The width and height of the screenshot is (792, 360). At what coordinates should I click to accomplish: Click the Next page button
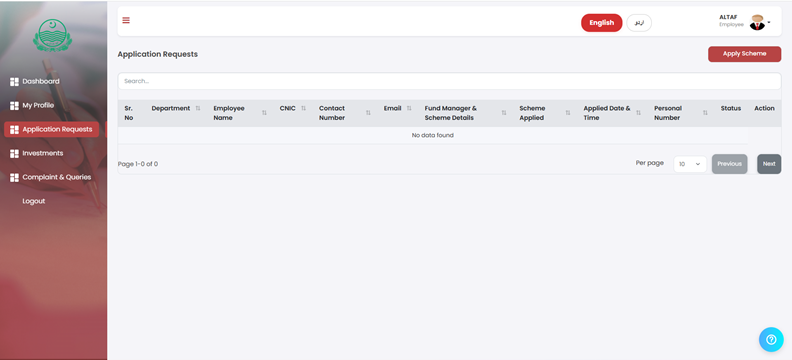pos(769,164)
